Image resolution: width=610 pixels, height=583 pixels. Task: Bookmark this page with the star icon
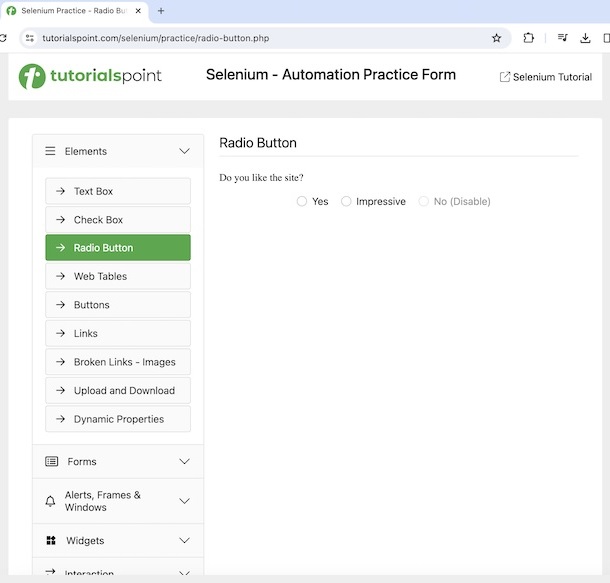click(x=496, y=38)
